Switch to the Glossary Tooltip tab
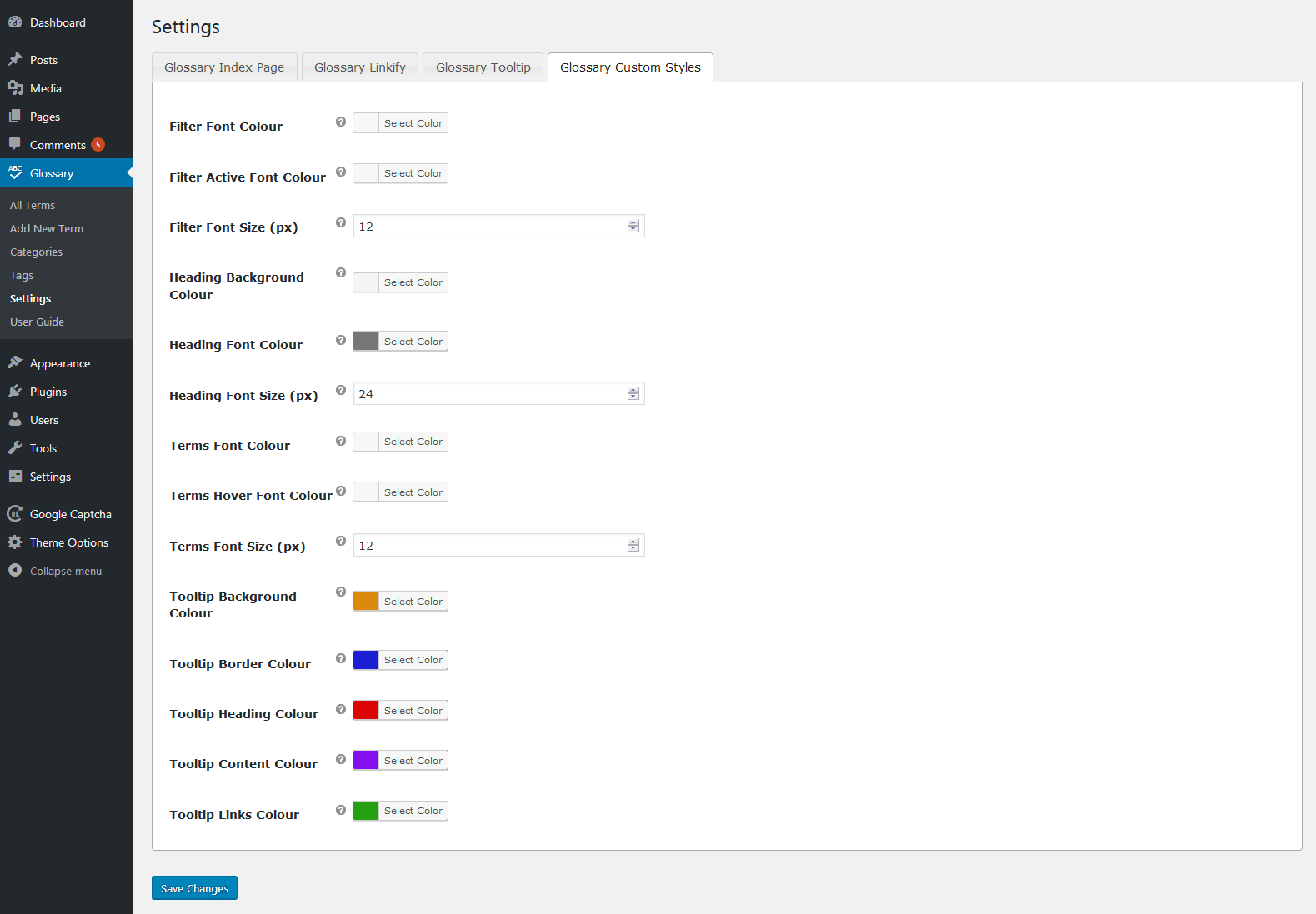Screen dimensions: 1316x914 coord(483,67)
